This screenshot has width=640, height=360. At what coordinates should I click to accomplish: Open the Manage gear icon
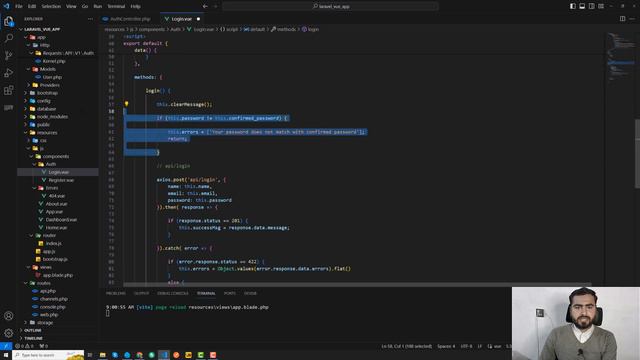[x=8, y=333]
